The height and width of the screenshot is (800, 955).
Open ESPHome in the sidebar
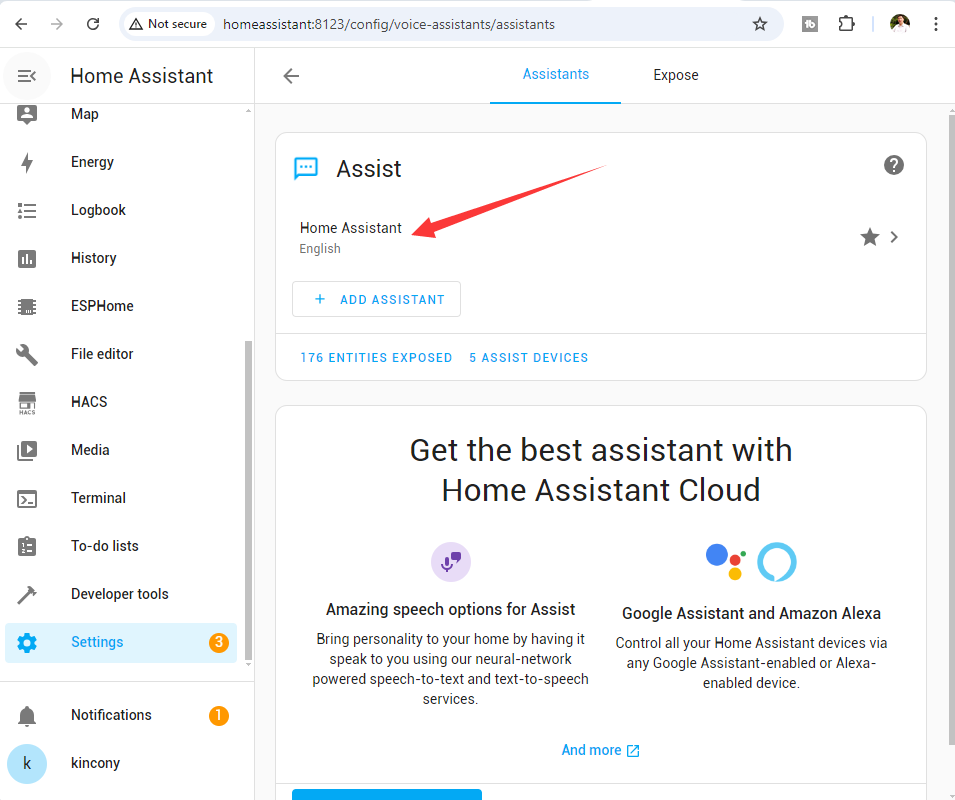102,306
